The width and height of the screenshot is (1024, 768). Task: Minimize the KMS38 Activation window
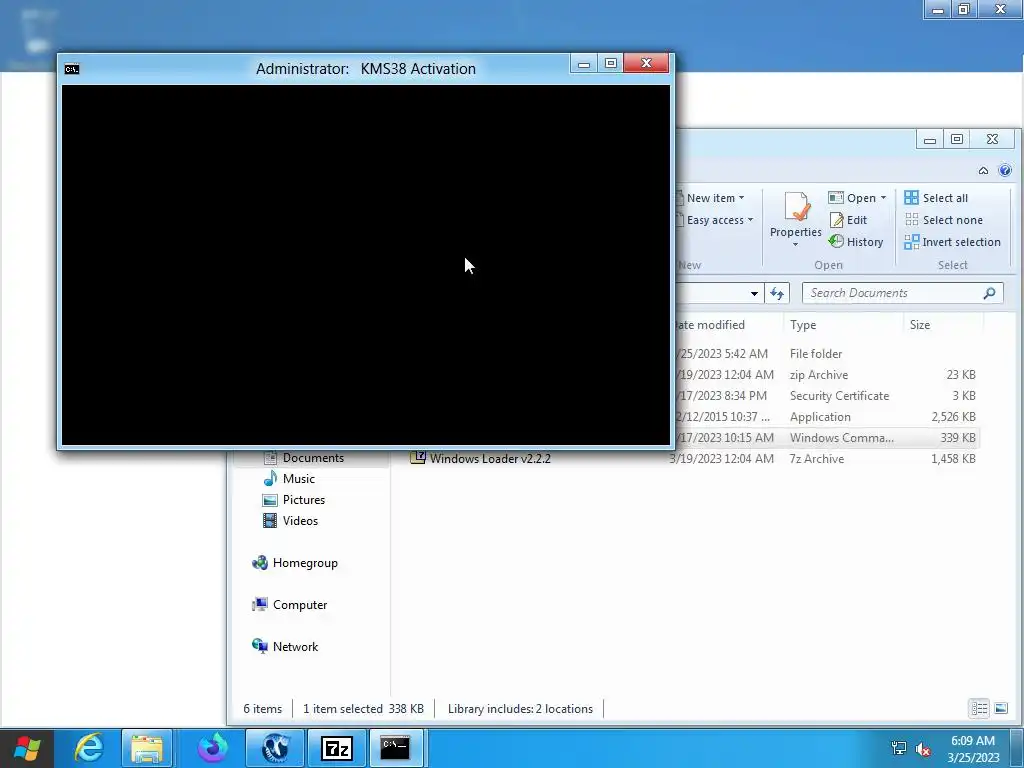pos(584,63)
